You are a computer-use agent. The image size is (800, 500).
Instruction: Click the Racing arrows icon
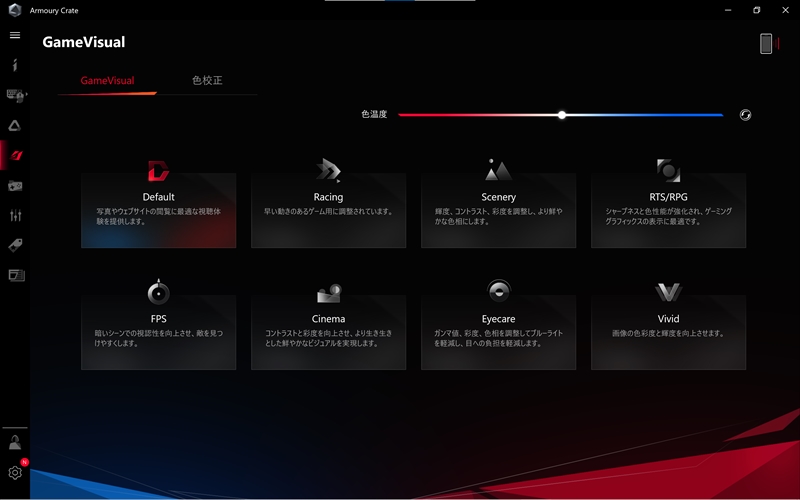(328, 170)
